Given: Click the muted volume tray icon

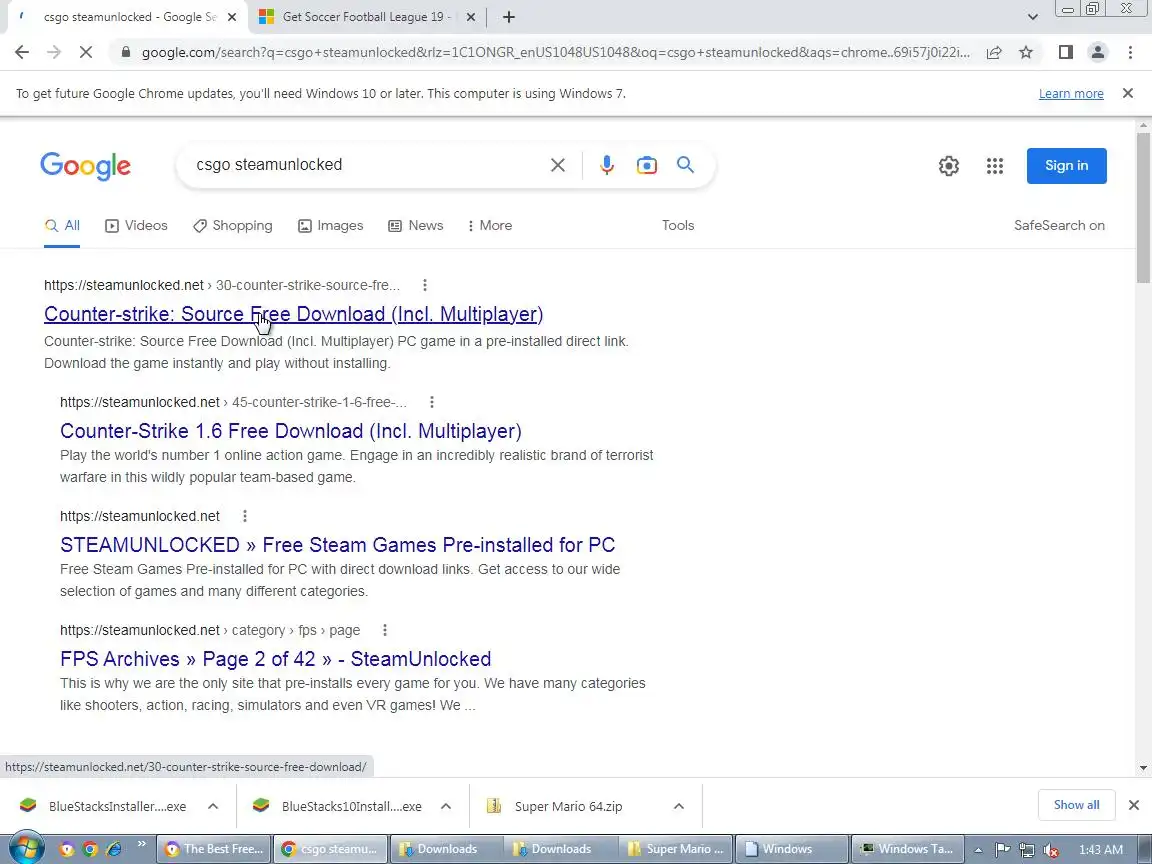Looking at the screenshot, I should [x=1051, y=849].
